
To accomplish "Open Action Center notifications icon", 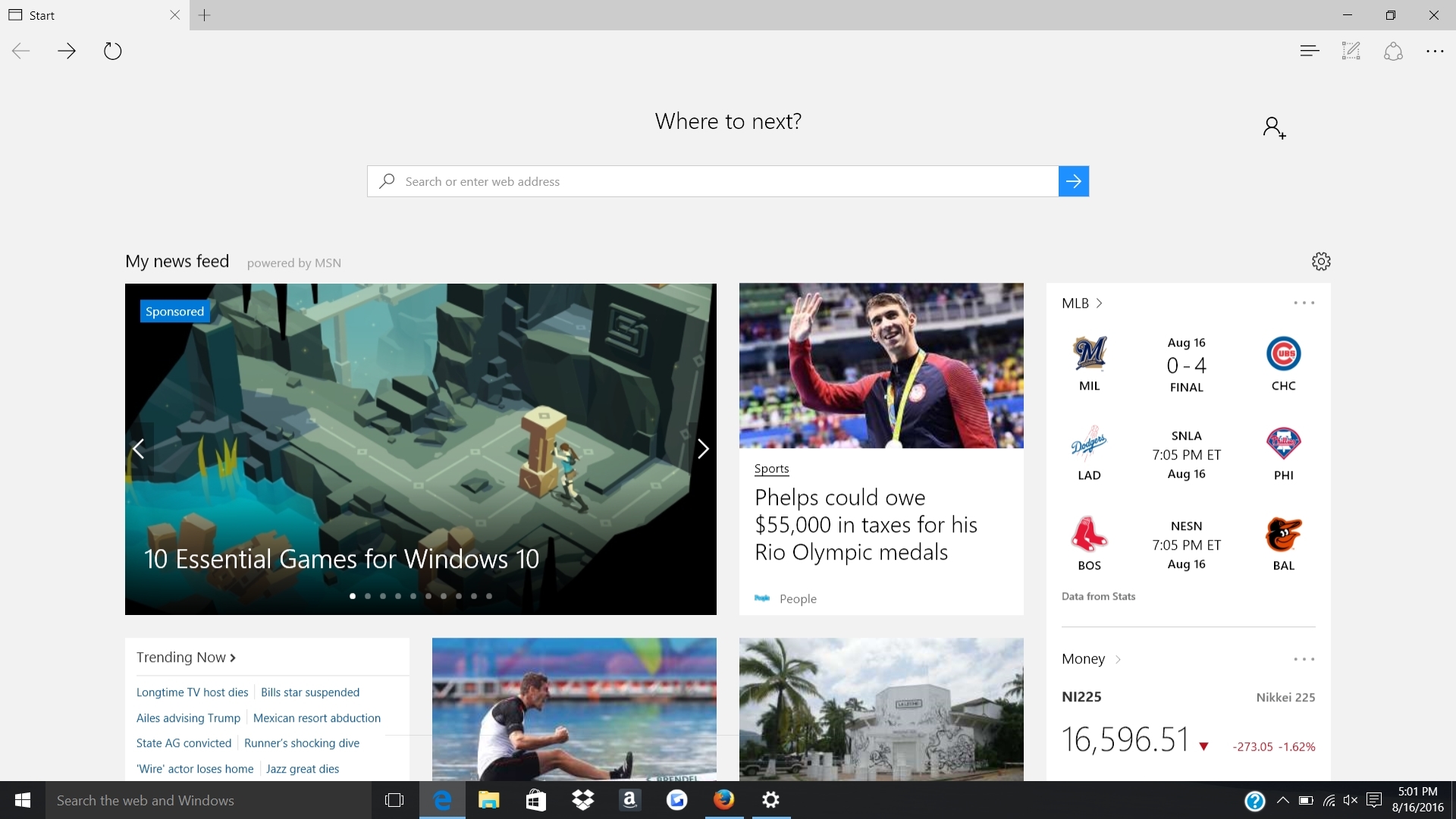I will tap(1374, 800).
